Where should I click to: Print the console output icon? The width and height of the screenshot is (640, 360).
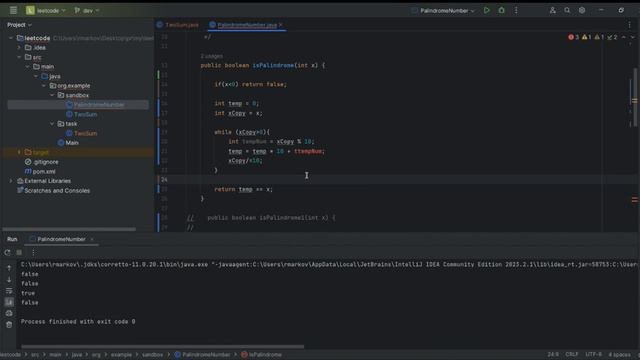[9, 313]
